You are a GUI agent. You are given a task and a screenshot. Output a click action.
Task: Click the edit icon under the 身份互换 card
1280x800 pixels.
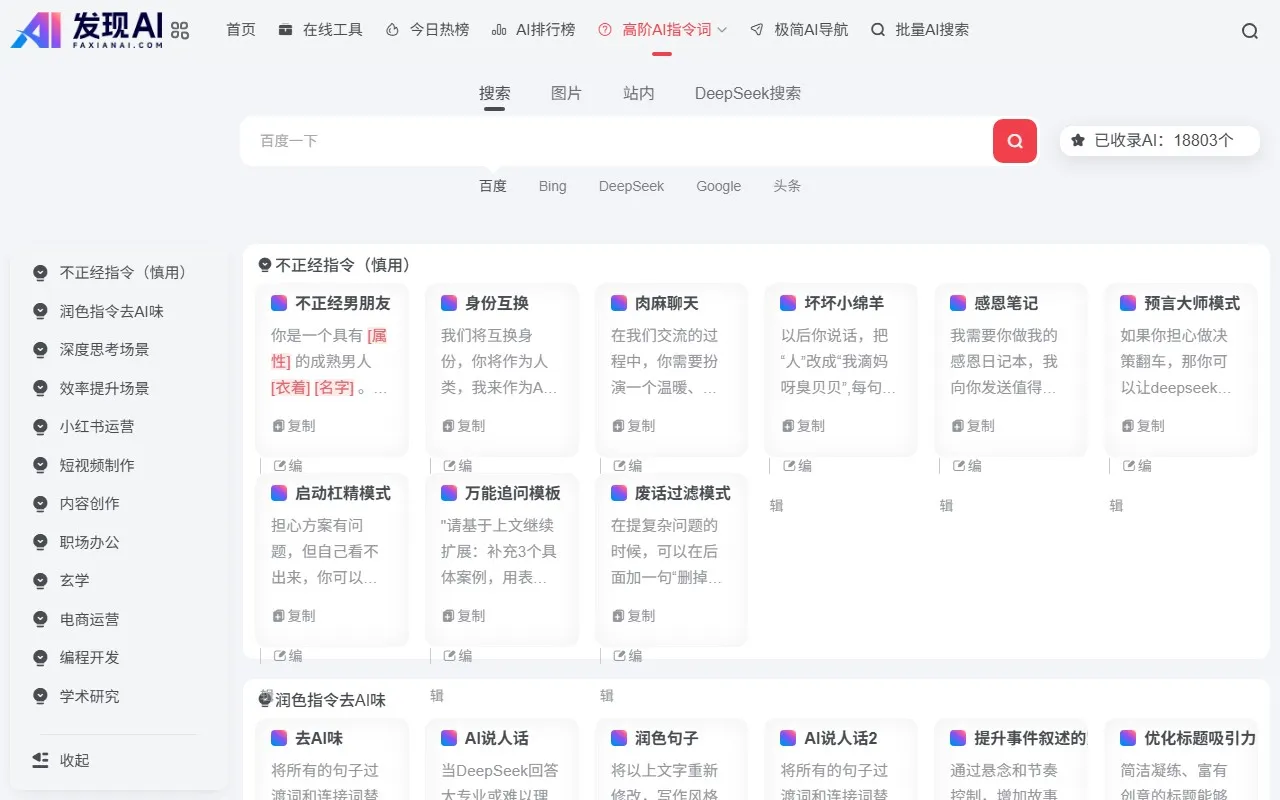pos(448,465)
